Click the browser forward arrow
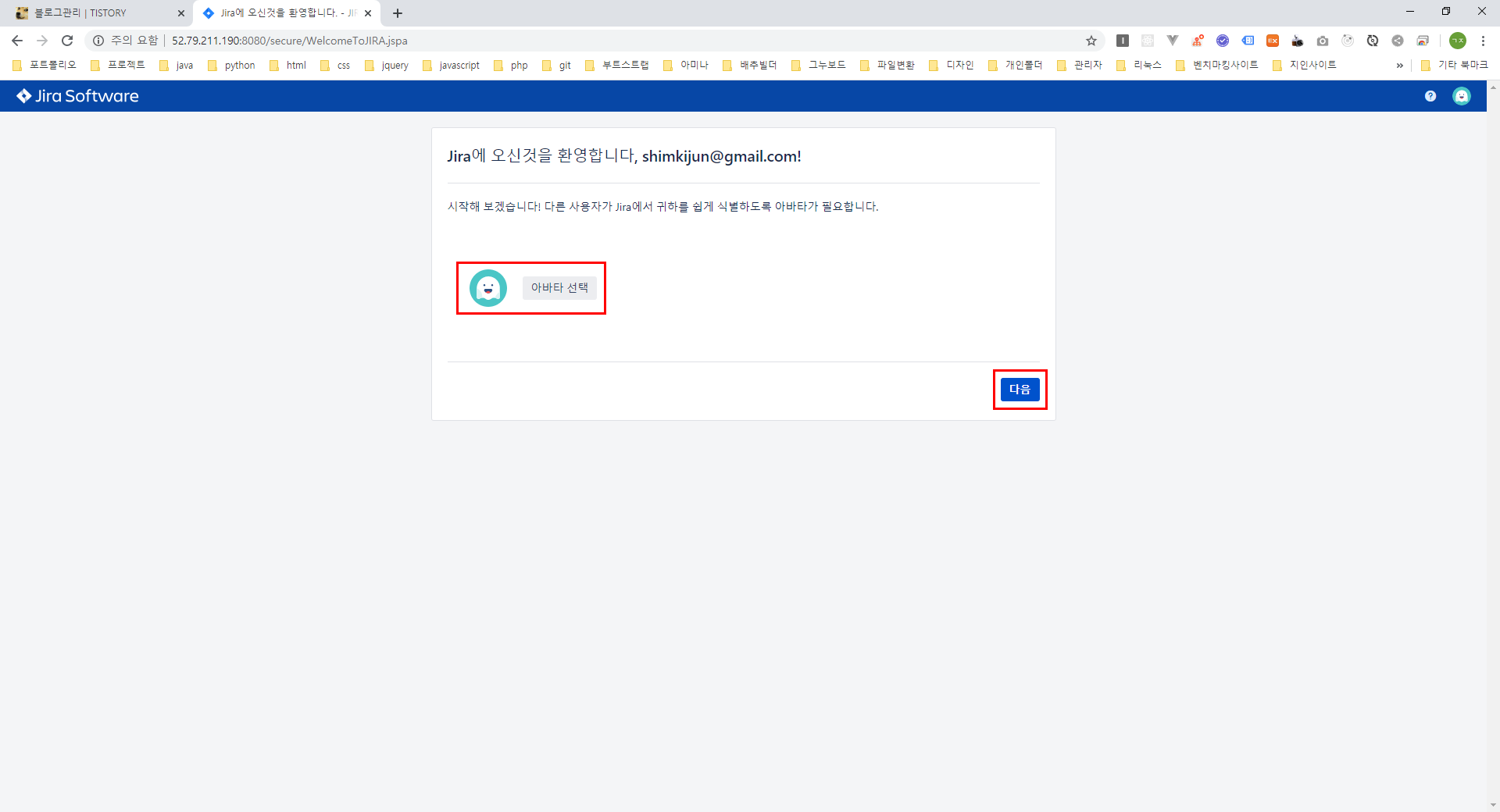This screenshot has height=812, width=1500. (42, 41)
